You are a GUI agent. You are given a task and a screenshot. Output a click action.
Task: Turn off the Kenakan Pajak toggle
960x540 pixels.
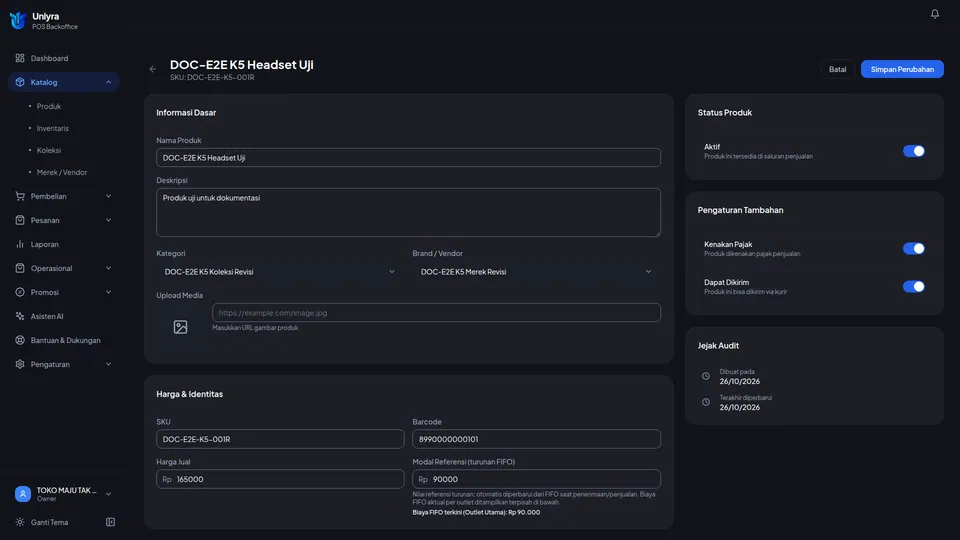coord(913,249)
